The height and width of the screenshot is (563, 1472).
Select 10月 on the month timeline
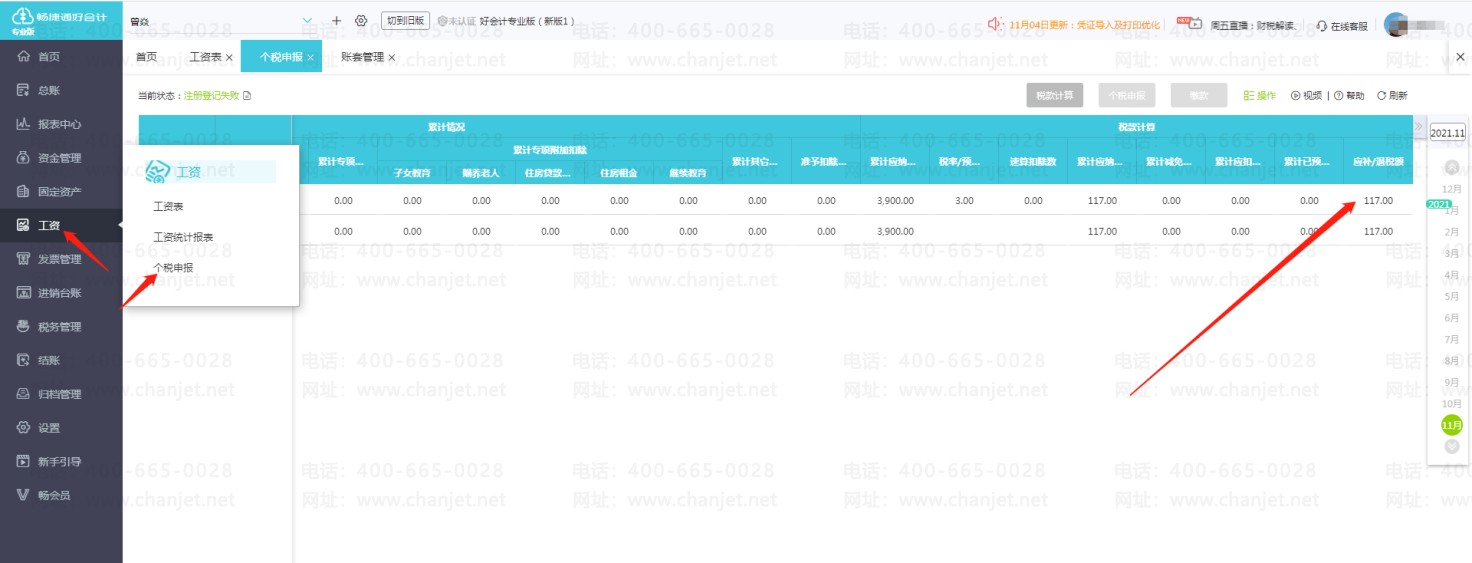pyautogui.click(x=1452, y=403)
